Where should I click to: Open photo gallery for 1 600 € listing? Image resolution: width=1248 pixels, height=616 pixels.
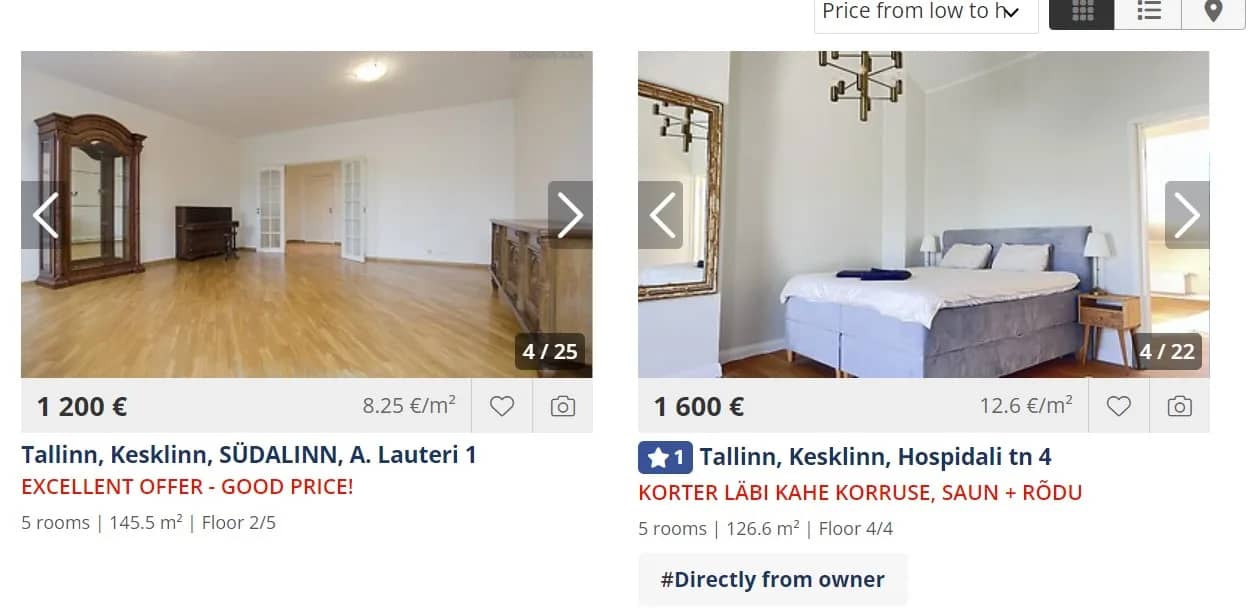[x=1180, y=406]
